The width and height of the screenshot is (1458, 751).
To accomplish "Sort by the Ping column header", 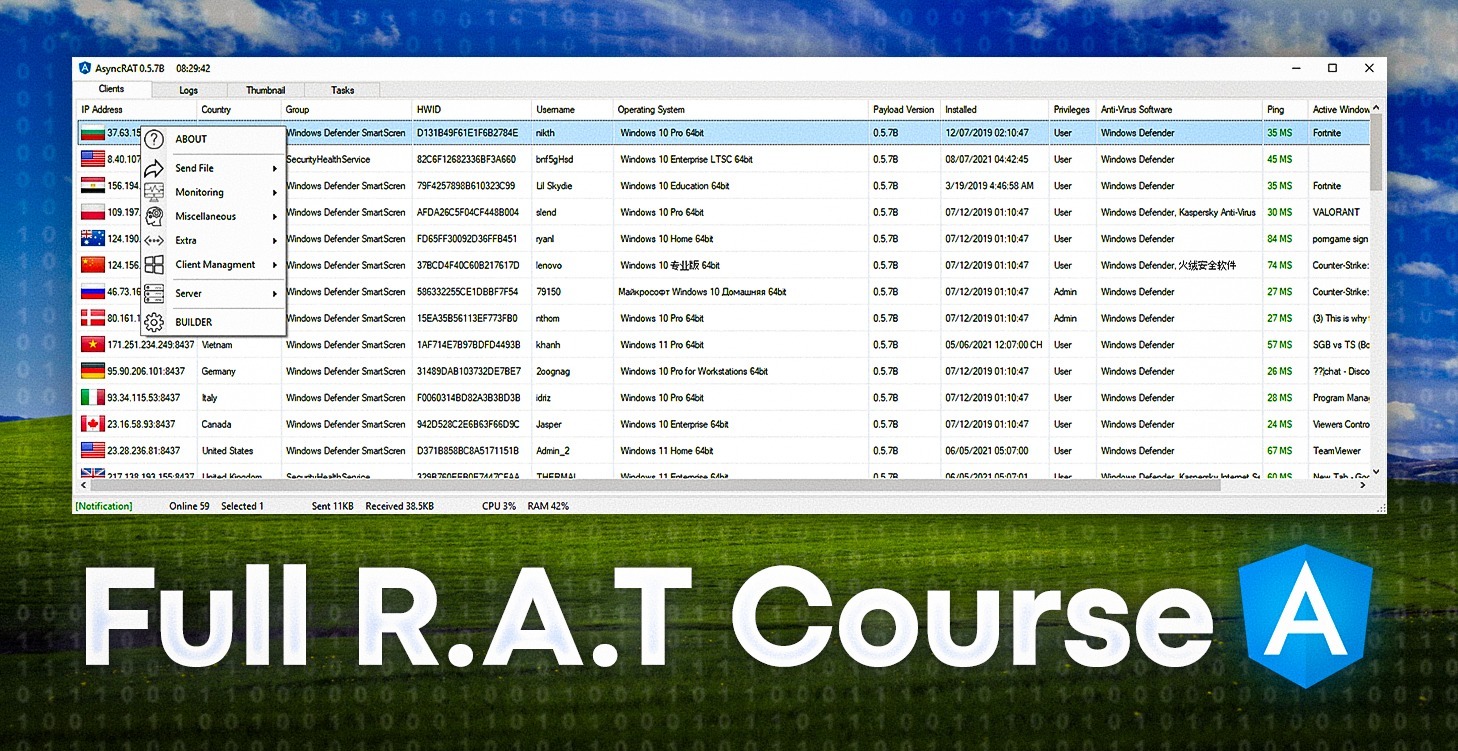I will (x=1285, y=109).
